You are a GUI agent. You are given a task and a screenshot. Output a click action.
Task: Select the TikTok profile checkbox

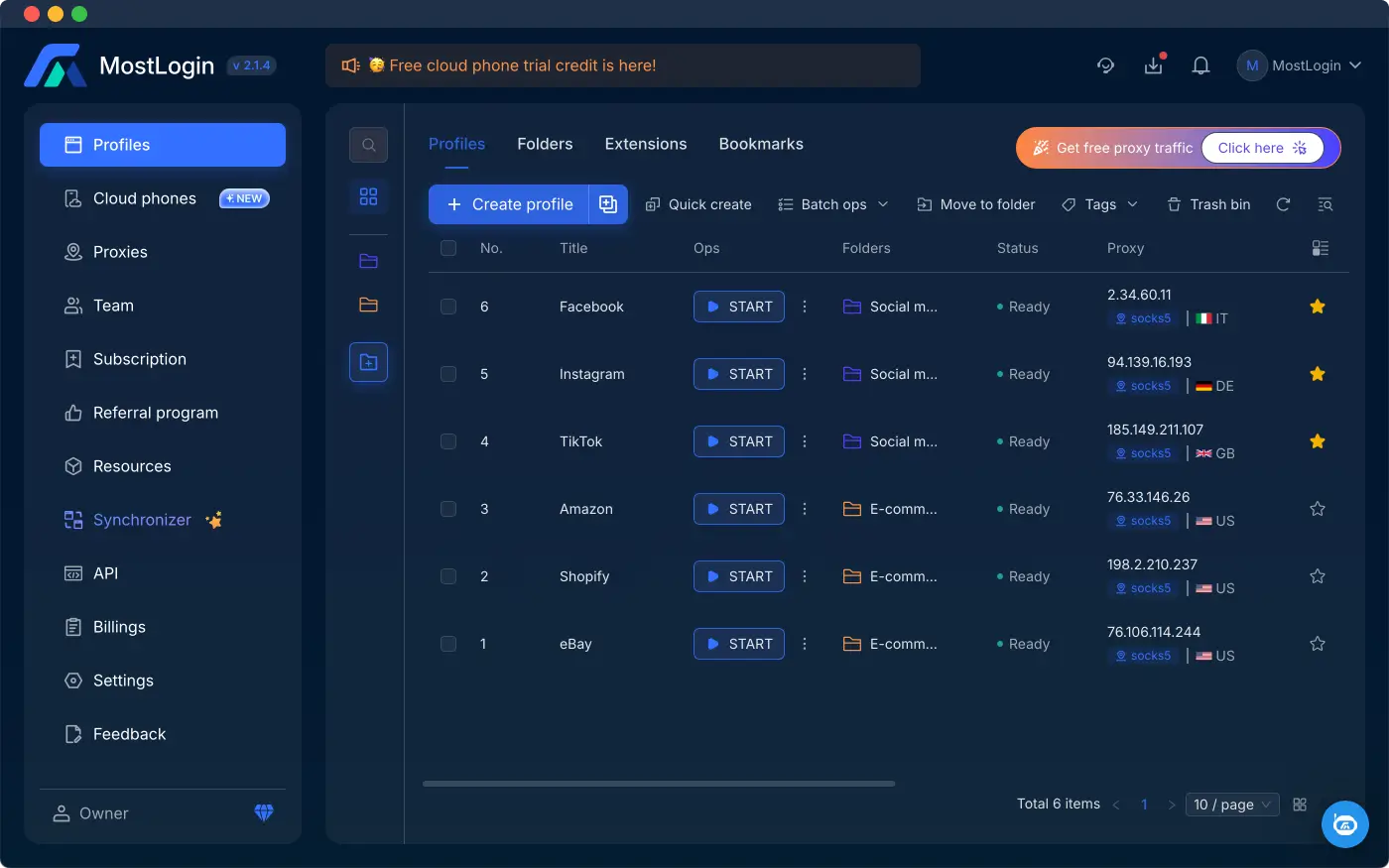tap(448, 441)
